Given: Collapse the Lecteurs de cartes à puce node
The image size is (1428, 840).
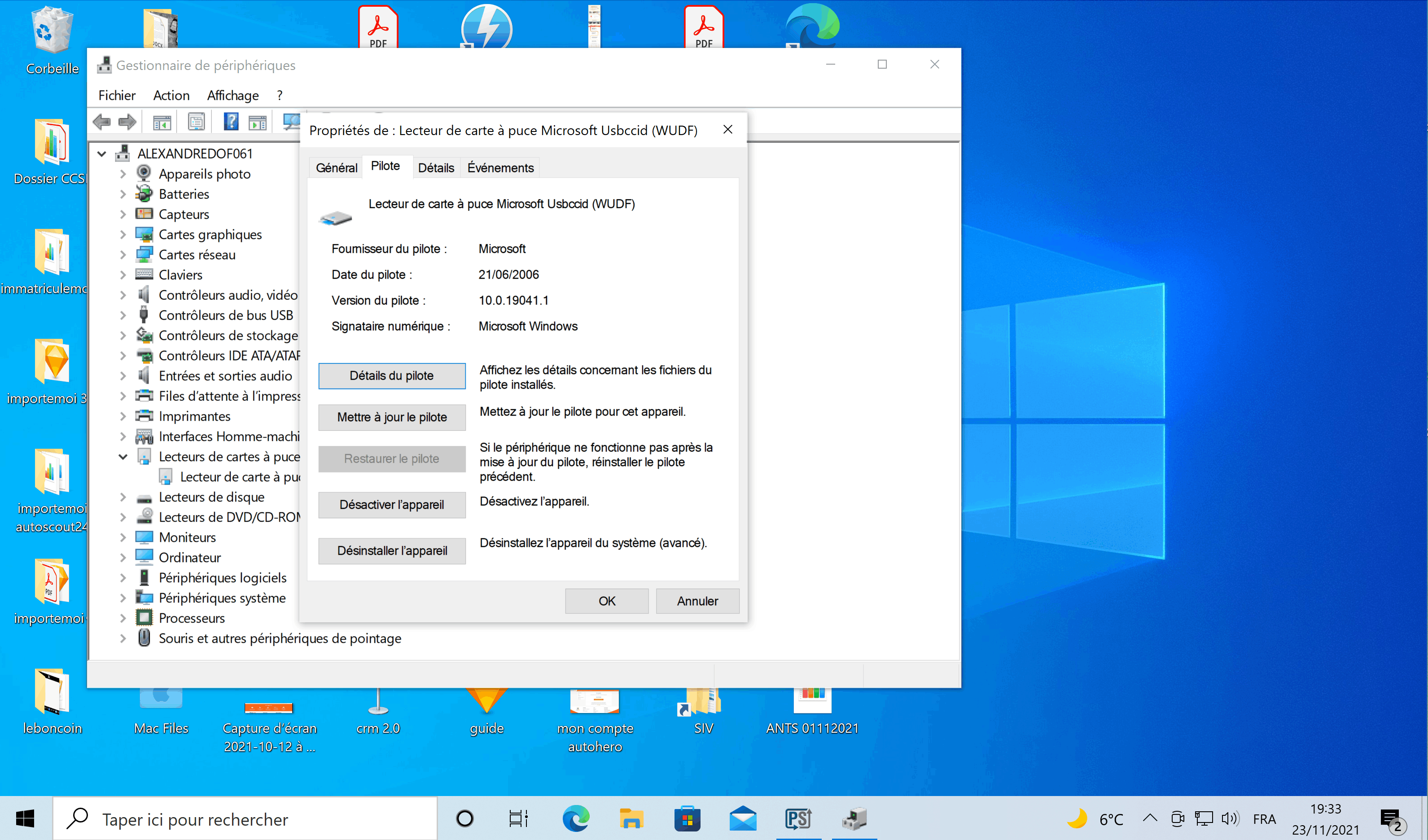Looking at the screenshot, I should click(x=123, y=456).
